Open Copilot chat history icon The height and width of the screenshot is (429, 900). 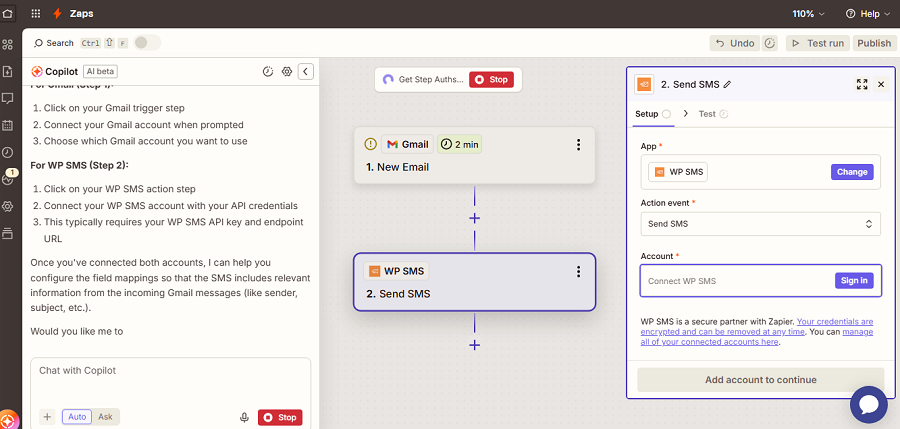pyautogui.click(x=268, y=71)
